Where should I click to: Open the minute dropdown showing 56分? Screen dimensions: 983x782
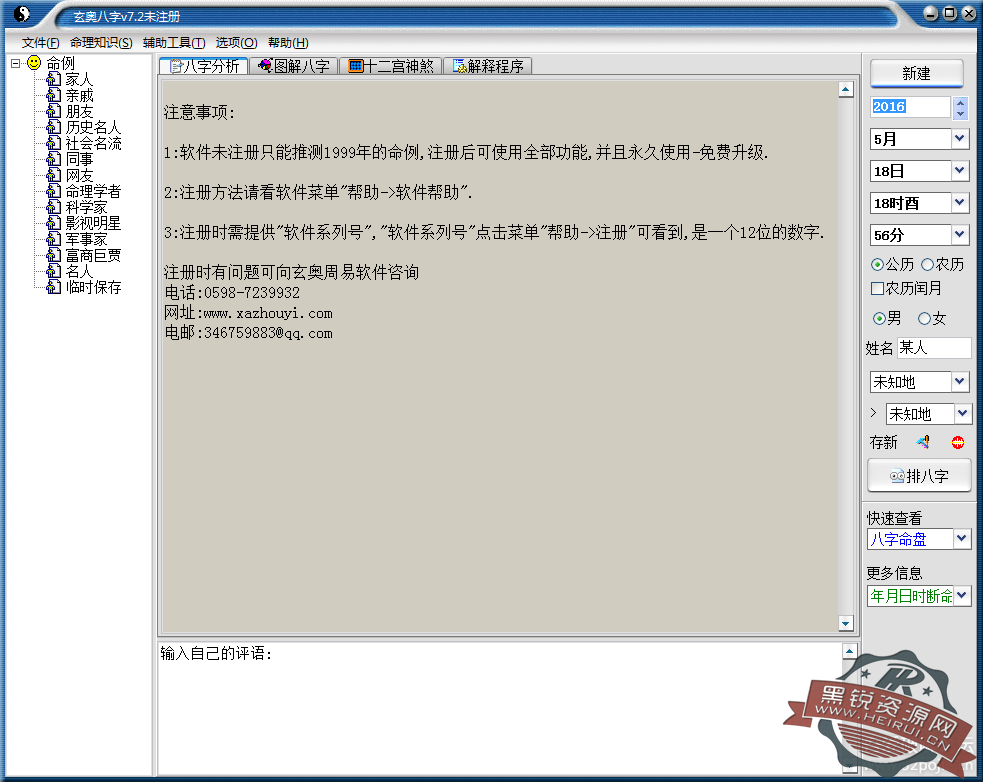coord(960,235)
